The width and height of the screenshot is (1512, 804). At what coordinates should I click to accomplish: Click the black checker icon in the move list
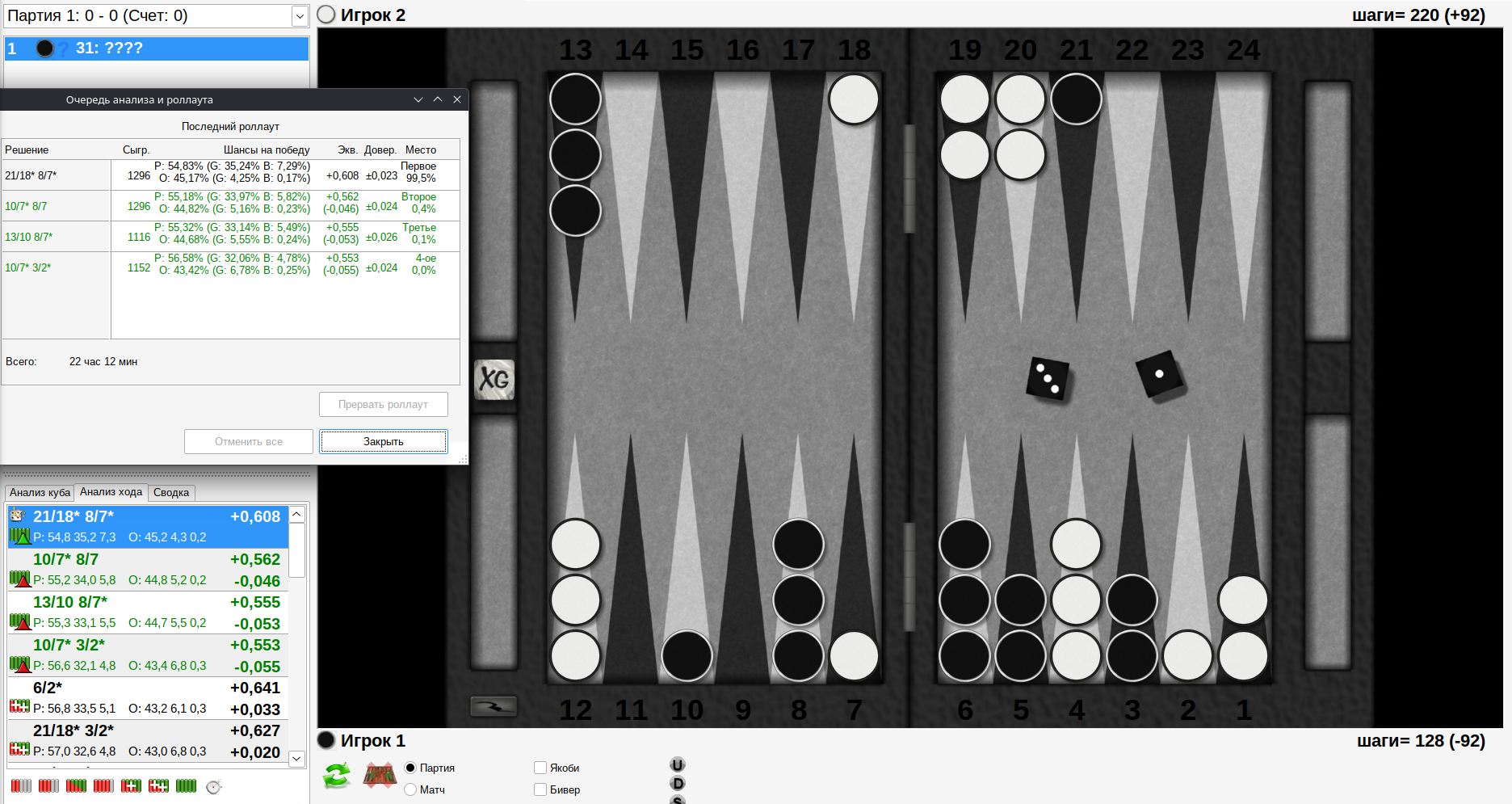(x=45, y=48)
